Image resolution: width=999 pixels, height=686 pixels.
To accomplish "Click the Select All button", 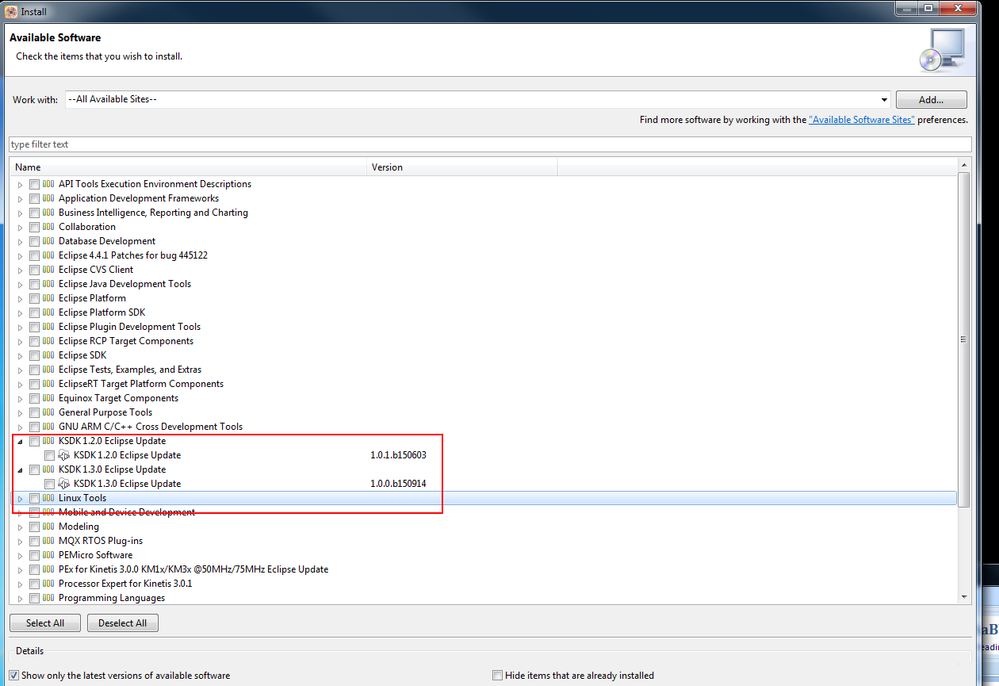I will coord(45,623).
